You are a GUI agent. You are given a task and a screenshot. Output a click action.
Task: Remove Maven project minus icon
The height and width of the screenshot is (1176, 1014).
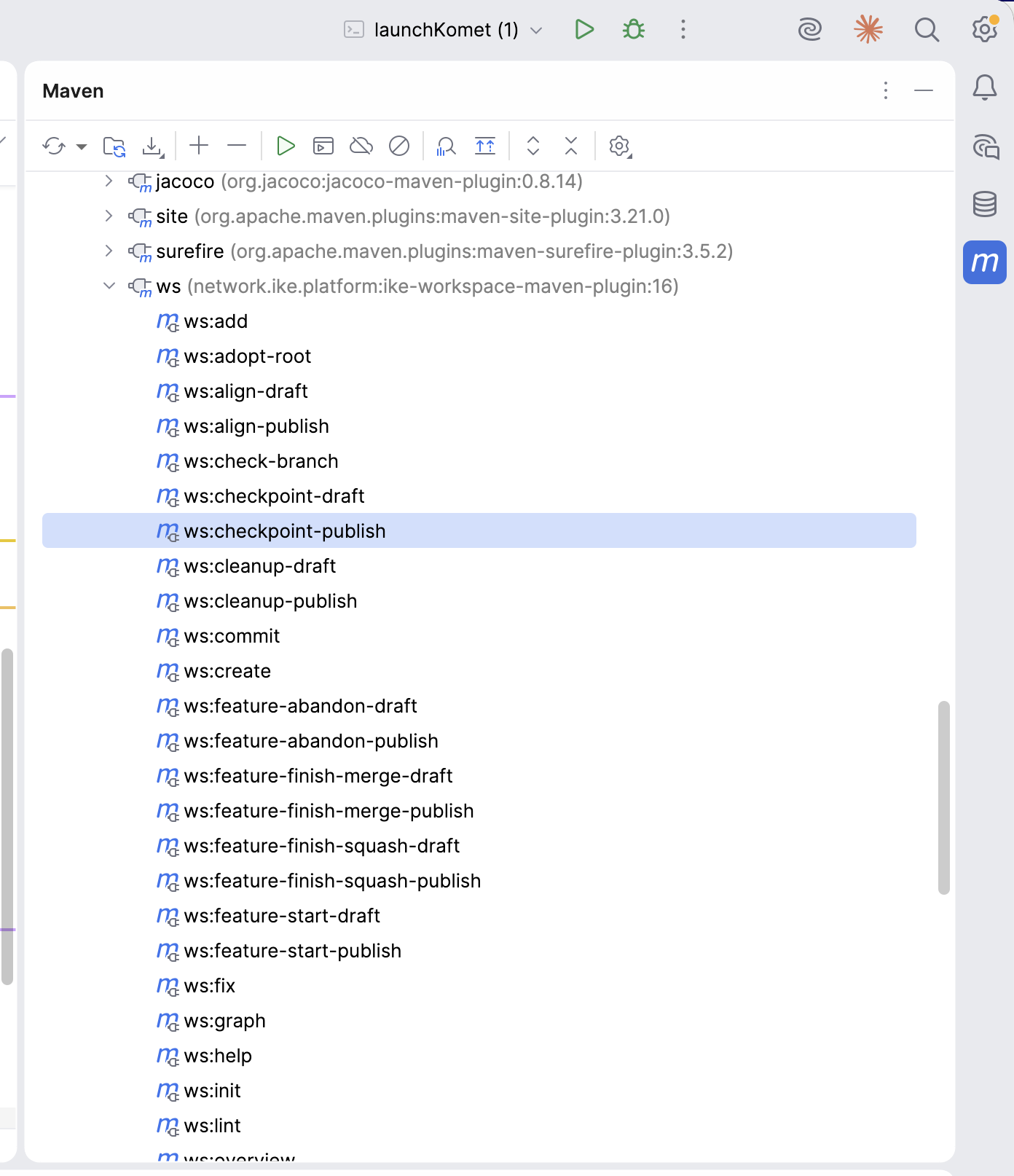point(237,146)
